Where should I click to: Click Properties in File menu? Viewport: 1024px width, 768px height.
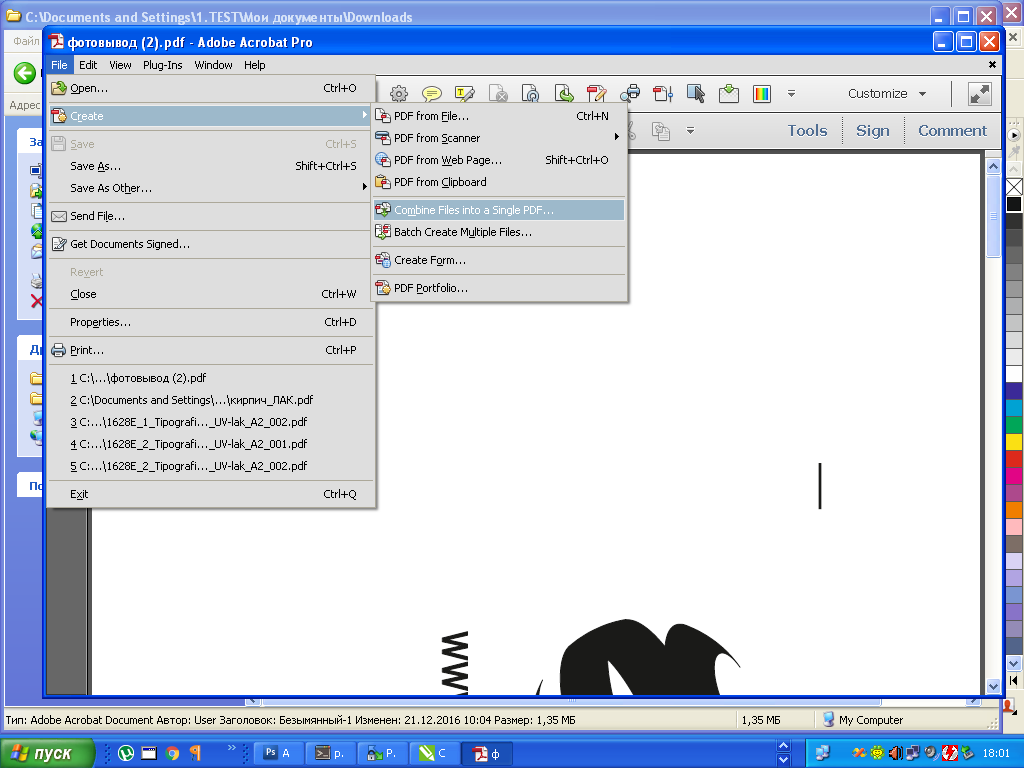point(209,322)
